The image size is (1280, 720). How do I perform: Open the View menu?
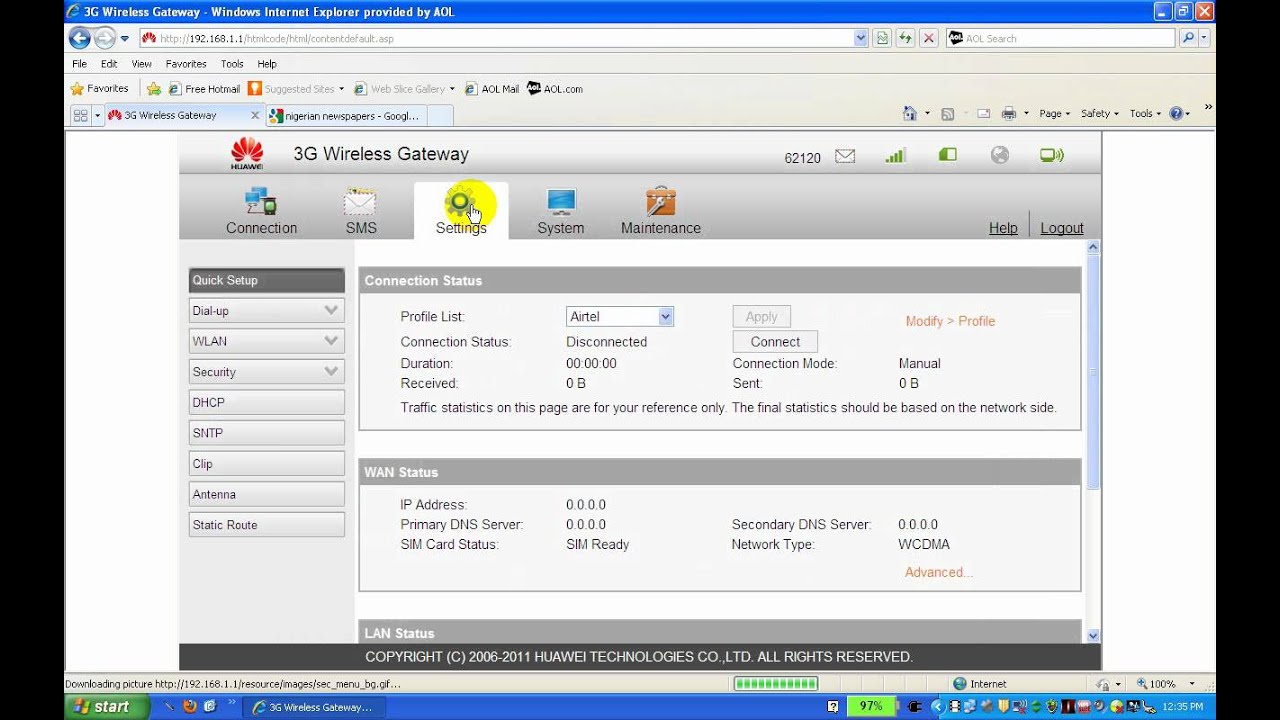142,63
